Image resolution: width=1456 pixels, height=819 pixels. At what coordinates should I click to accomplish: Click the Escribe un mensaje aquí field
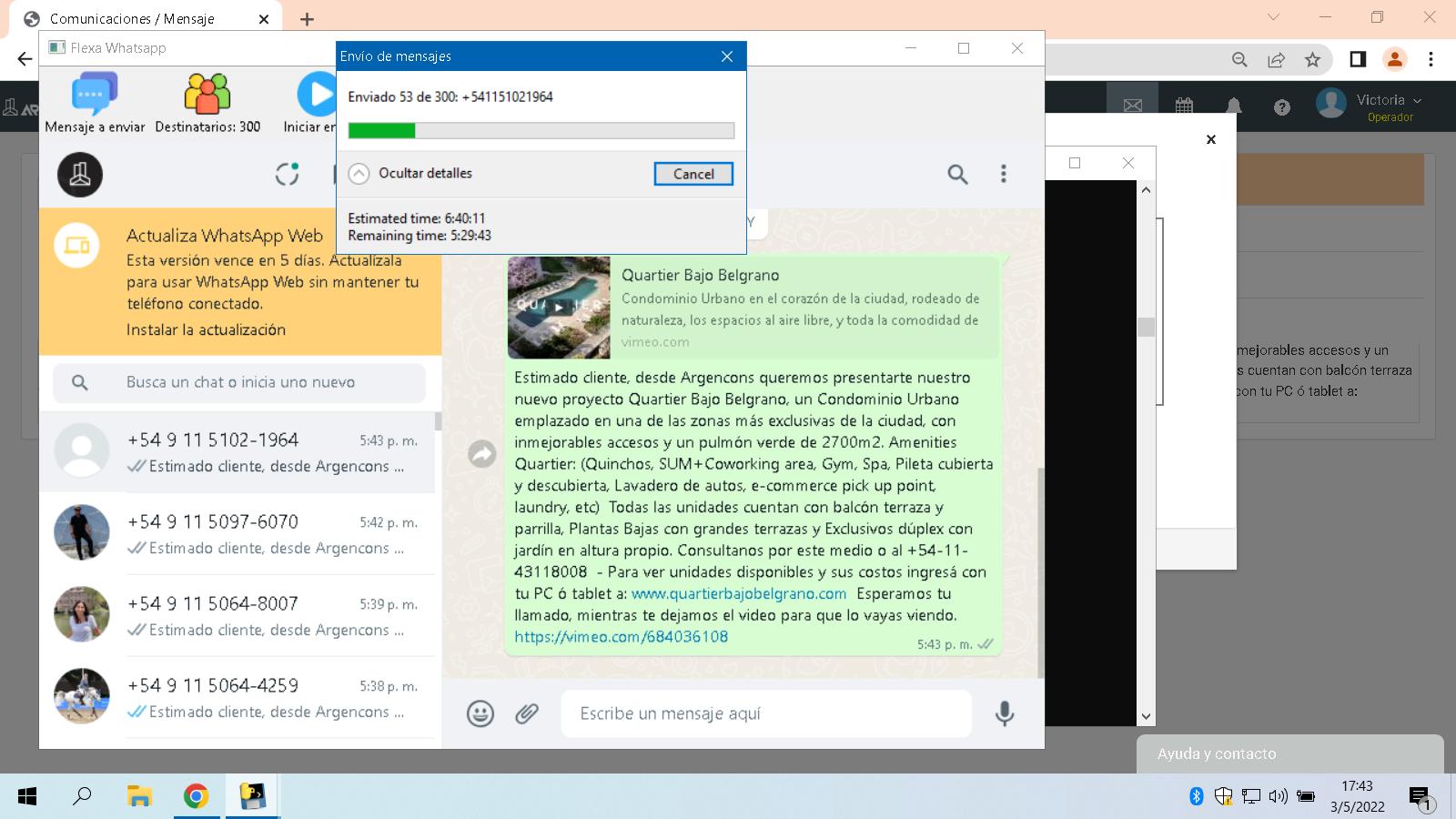(766, 713)
